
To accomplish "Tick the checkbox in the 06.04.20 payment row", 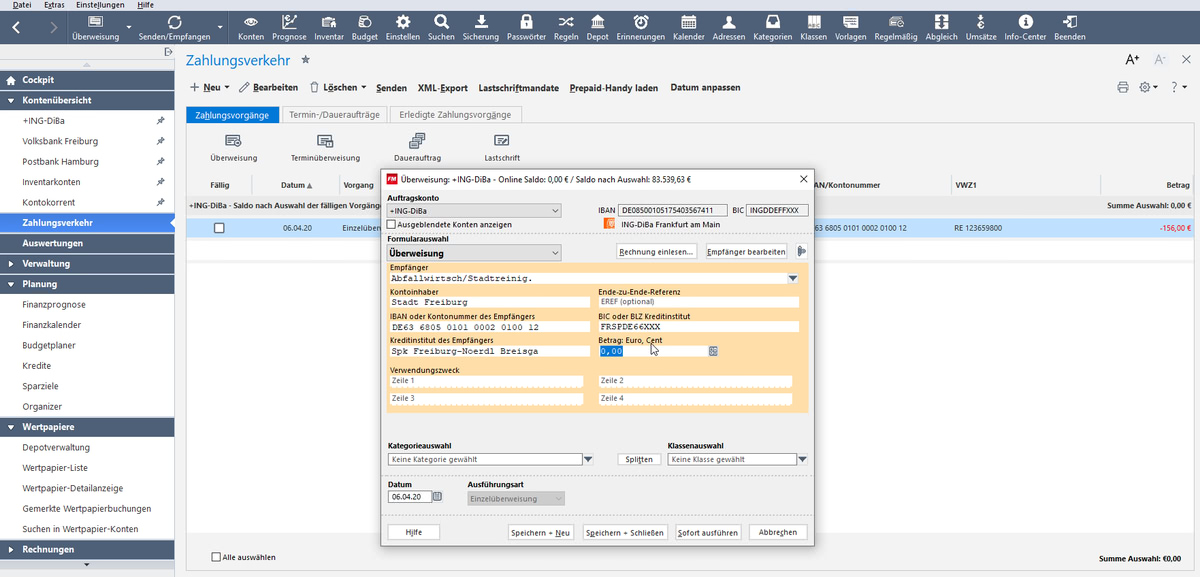I will [219, 228].
